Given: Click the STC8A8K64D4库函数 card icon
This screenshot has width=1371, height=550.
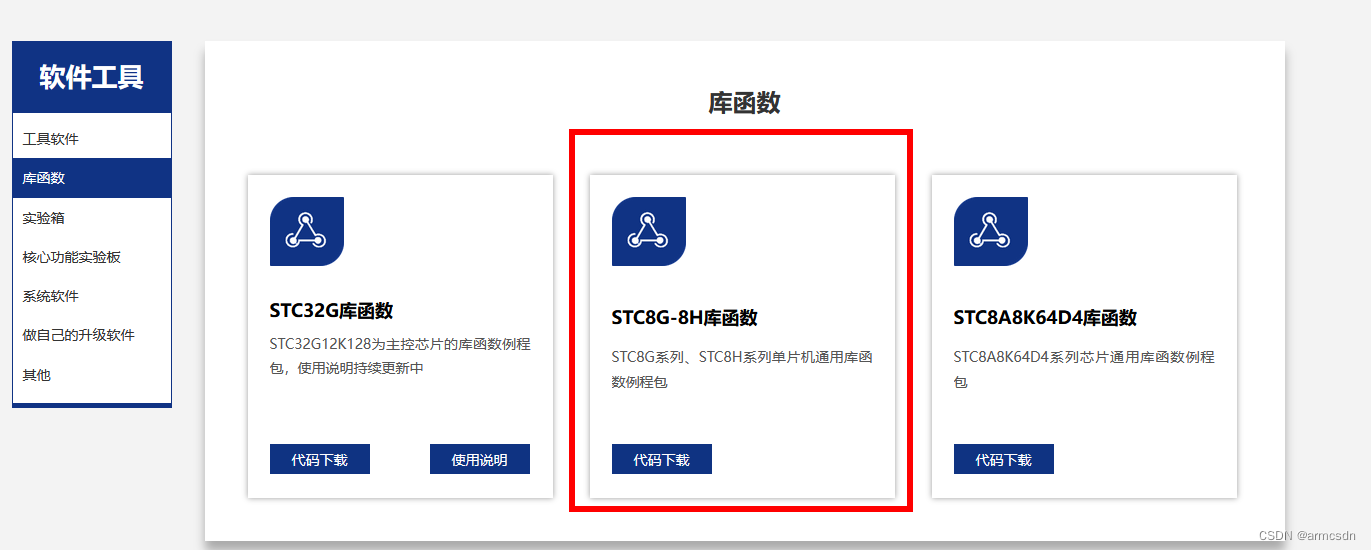Looking at the screenshot, I should pyautogui.click(x=991, y=231).
